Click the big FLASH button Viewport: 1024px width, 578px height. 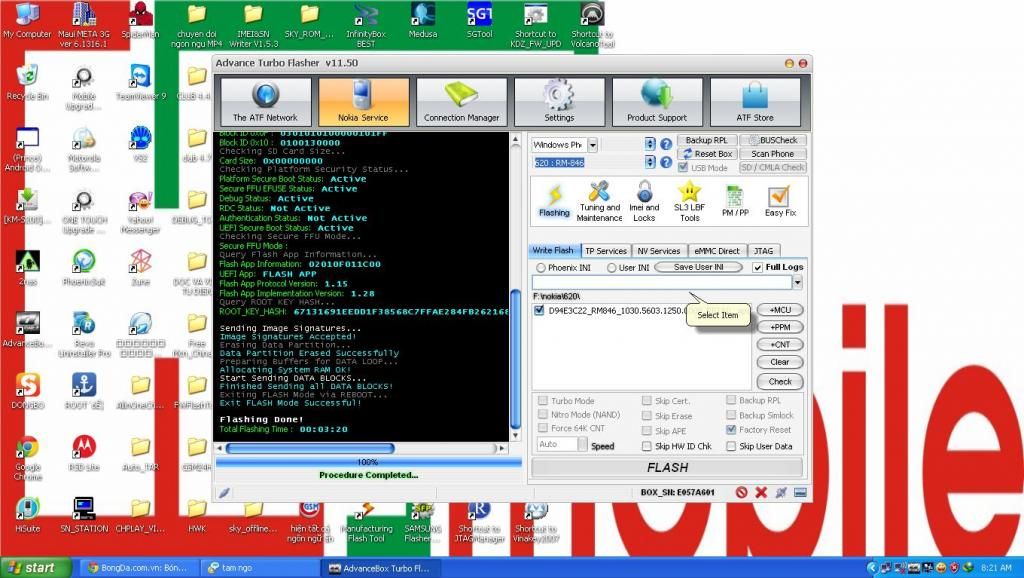pos(667,468)
